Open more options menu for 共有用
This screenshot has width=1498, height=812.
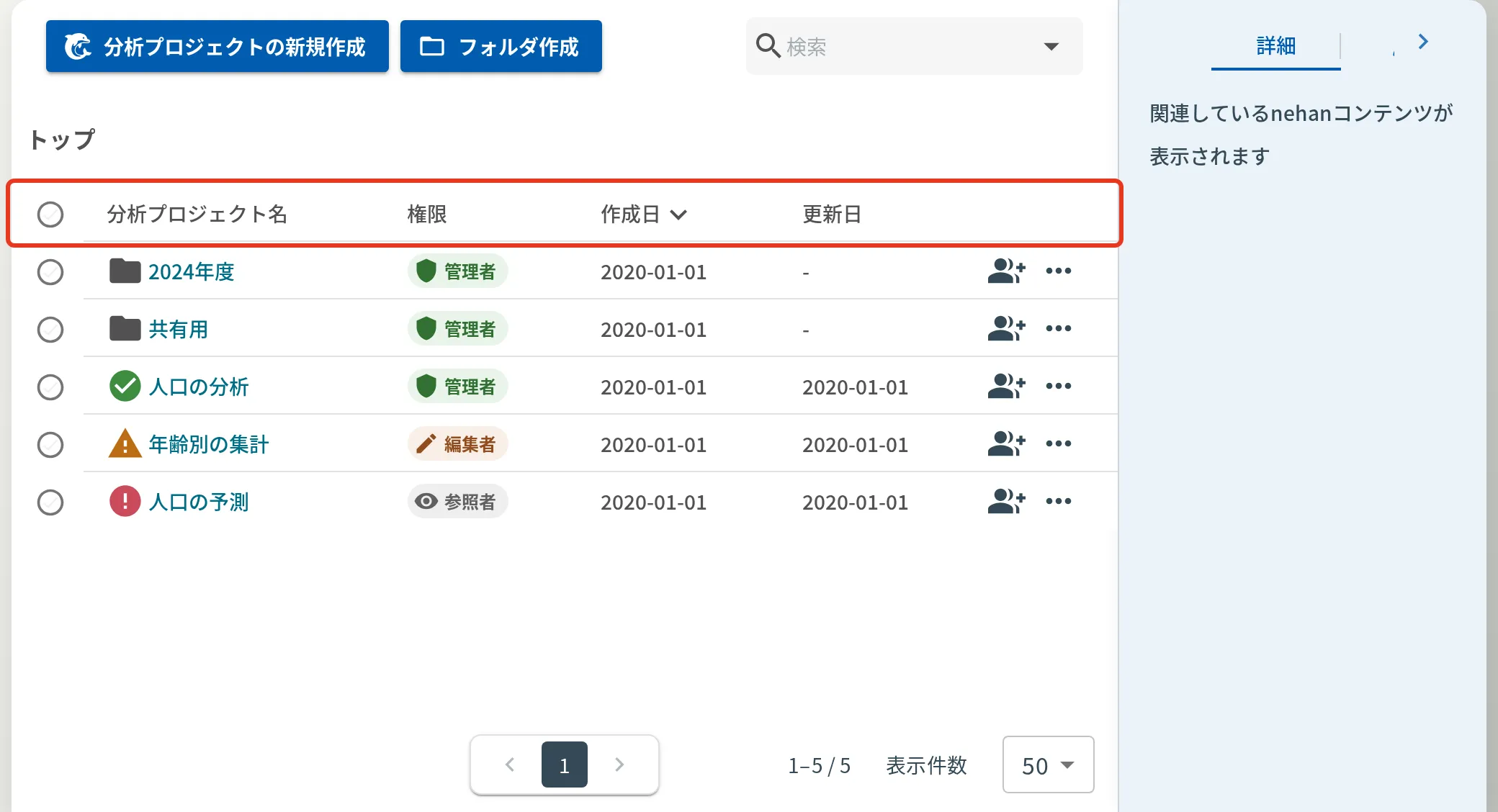(x=1058, y=328)
